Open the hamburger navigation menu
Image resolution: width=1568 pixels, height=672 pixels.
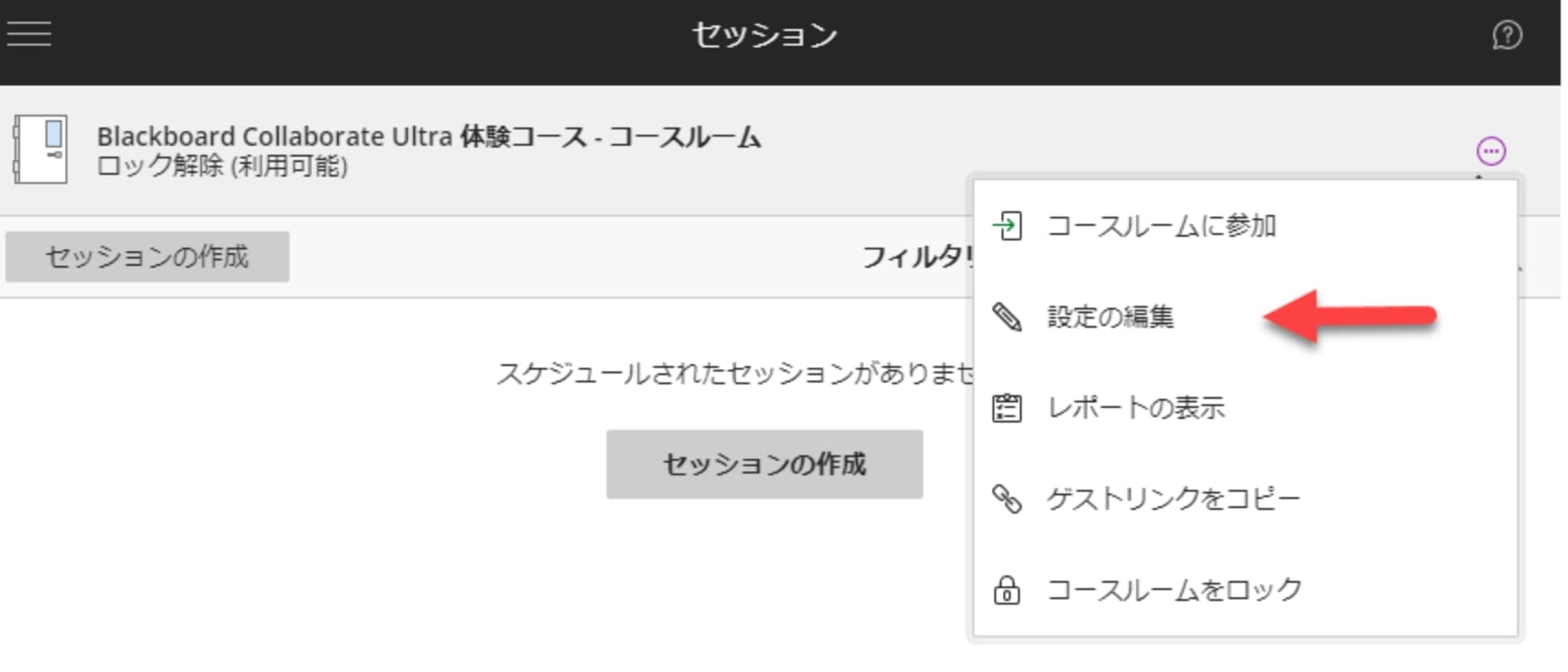pyautogui.click(x=29, y=34)
